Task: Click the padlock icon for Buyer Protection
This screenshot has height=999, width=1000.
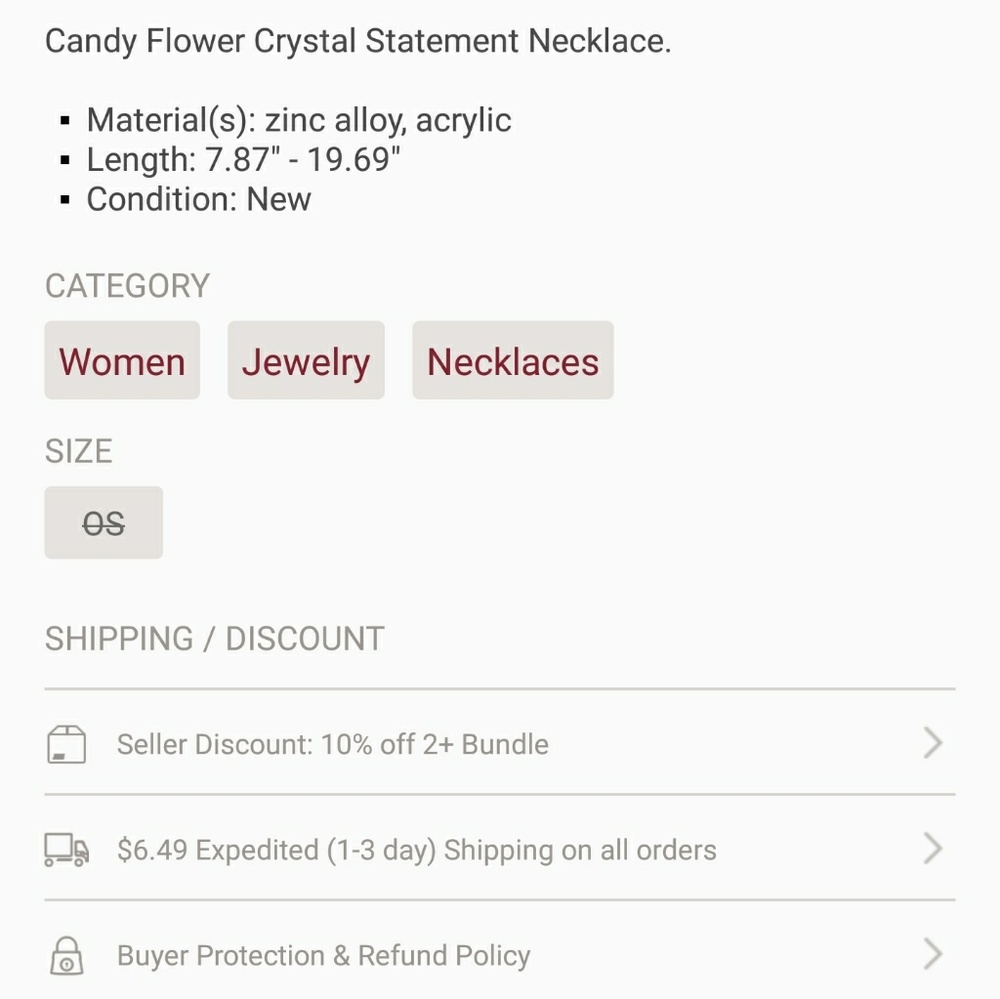Action: tap(65, 955)
